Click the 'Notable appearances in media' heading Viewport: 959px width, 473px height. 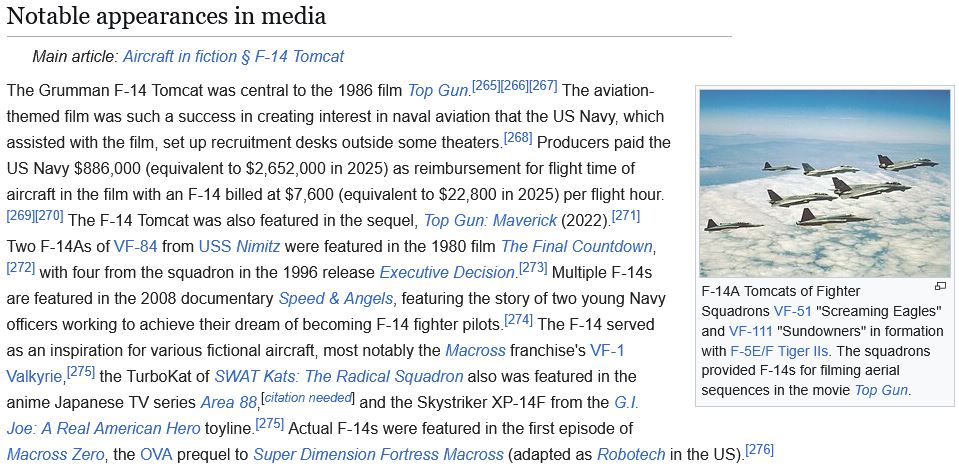166,17
